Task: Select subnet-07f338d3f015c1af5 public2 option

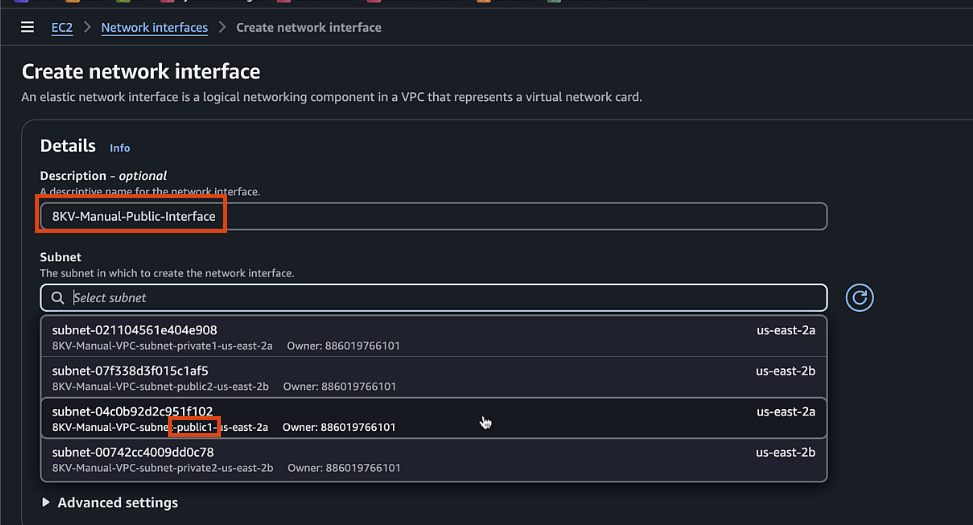Action: [434, 378]
